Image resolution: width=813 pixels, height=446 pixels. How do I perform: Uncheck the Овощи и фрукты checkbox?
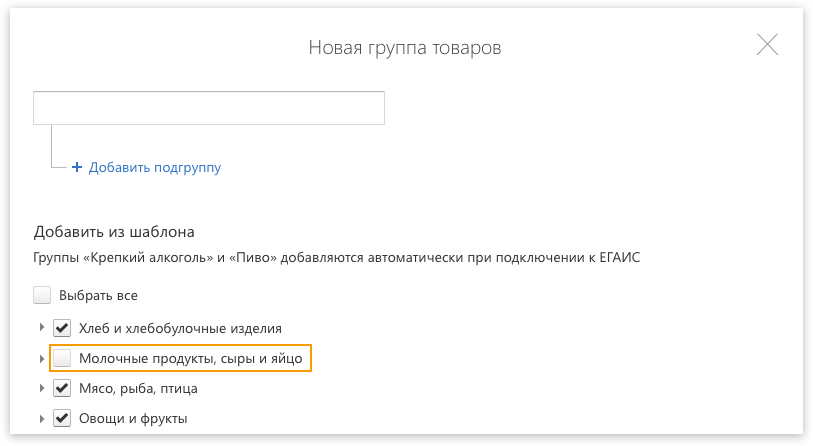tap(62, 418)
